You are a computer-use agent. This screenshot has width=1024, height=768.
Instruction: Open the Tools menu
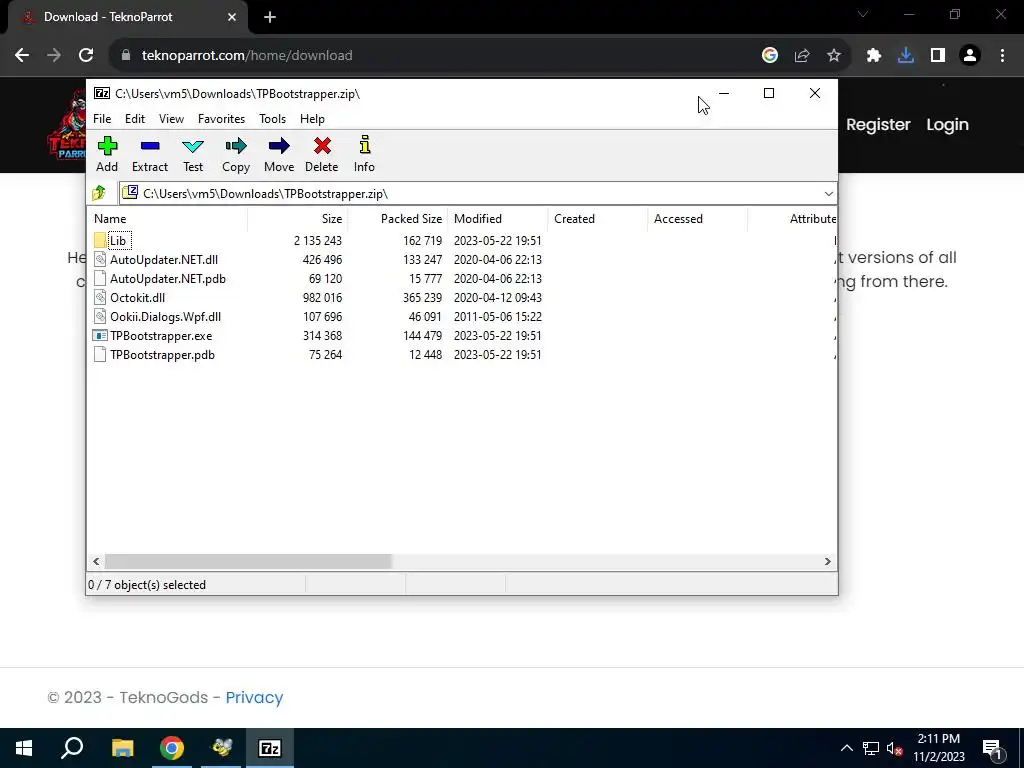272,119
